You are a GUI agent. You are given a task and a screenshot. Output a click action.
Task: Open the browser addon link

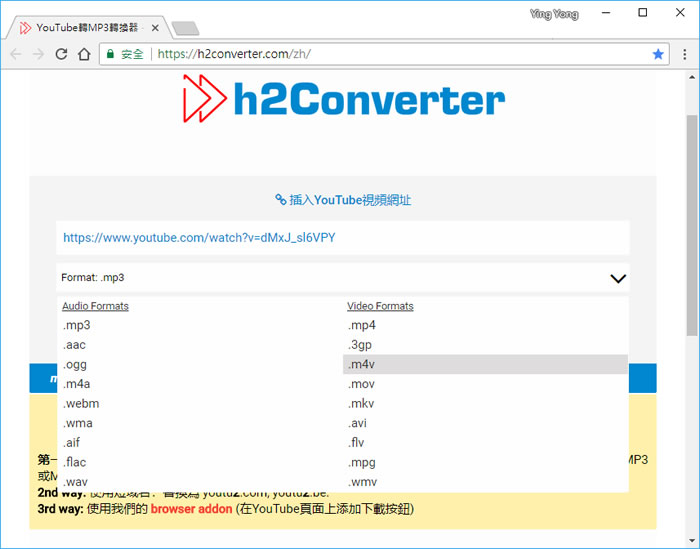[x=191, y=509]
